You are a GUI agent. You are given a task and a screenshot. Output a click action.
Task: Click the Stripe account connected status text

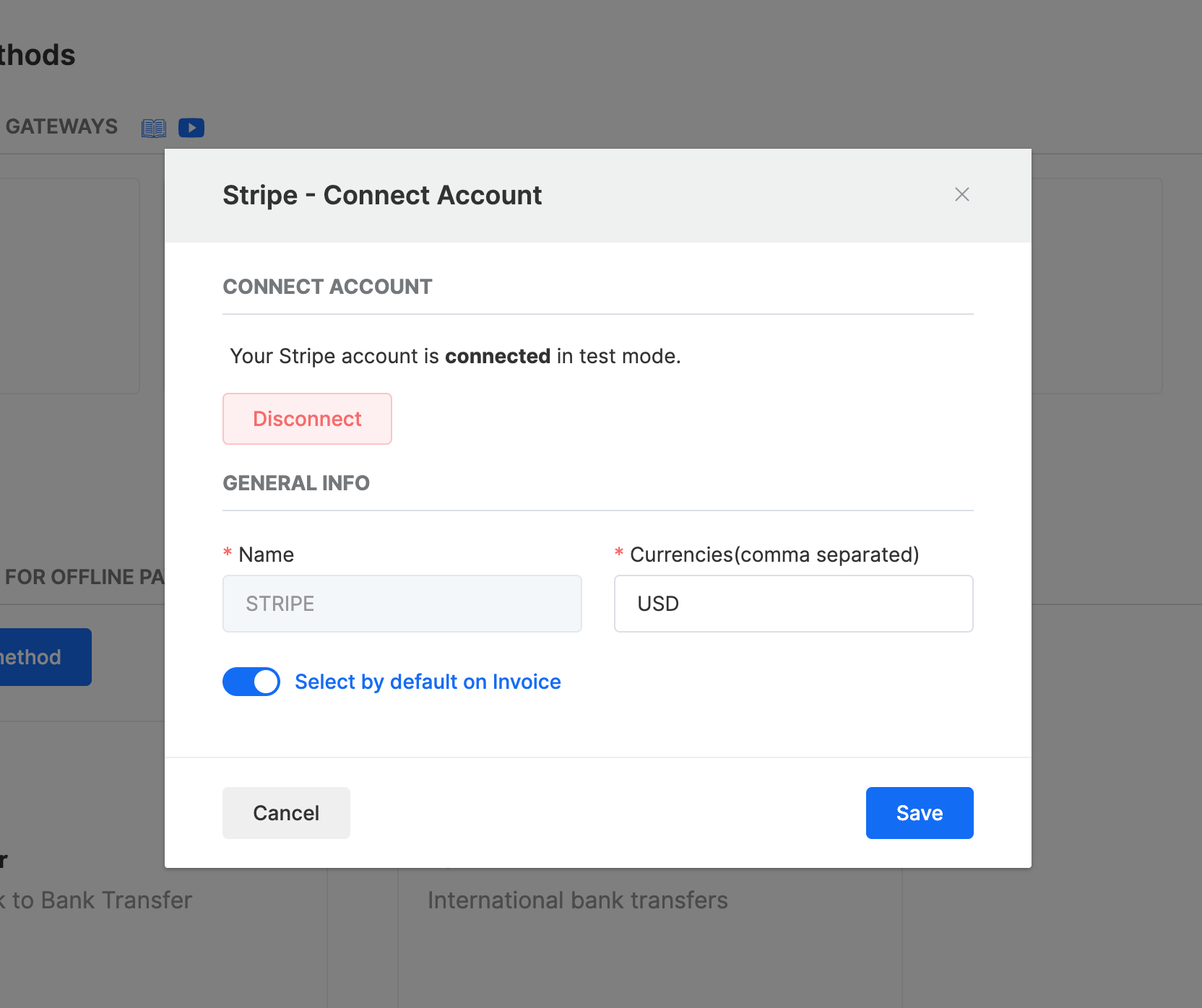tap(455, 356)
